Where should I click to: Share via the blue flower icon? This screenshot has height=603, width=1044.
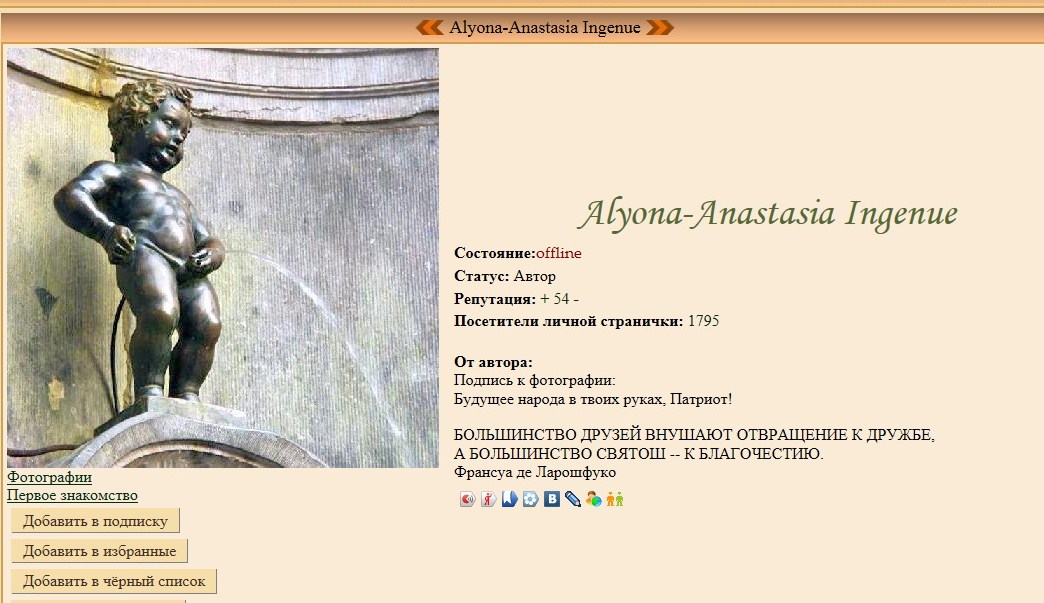531,499
